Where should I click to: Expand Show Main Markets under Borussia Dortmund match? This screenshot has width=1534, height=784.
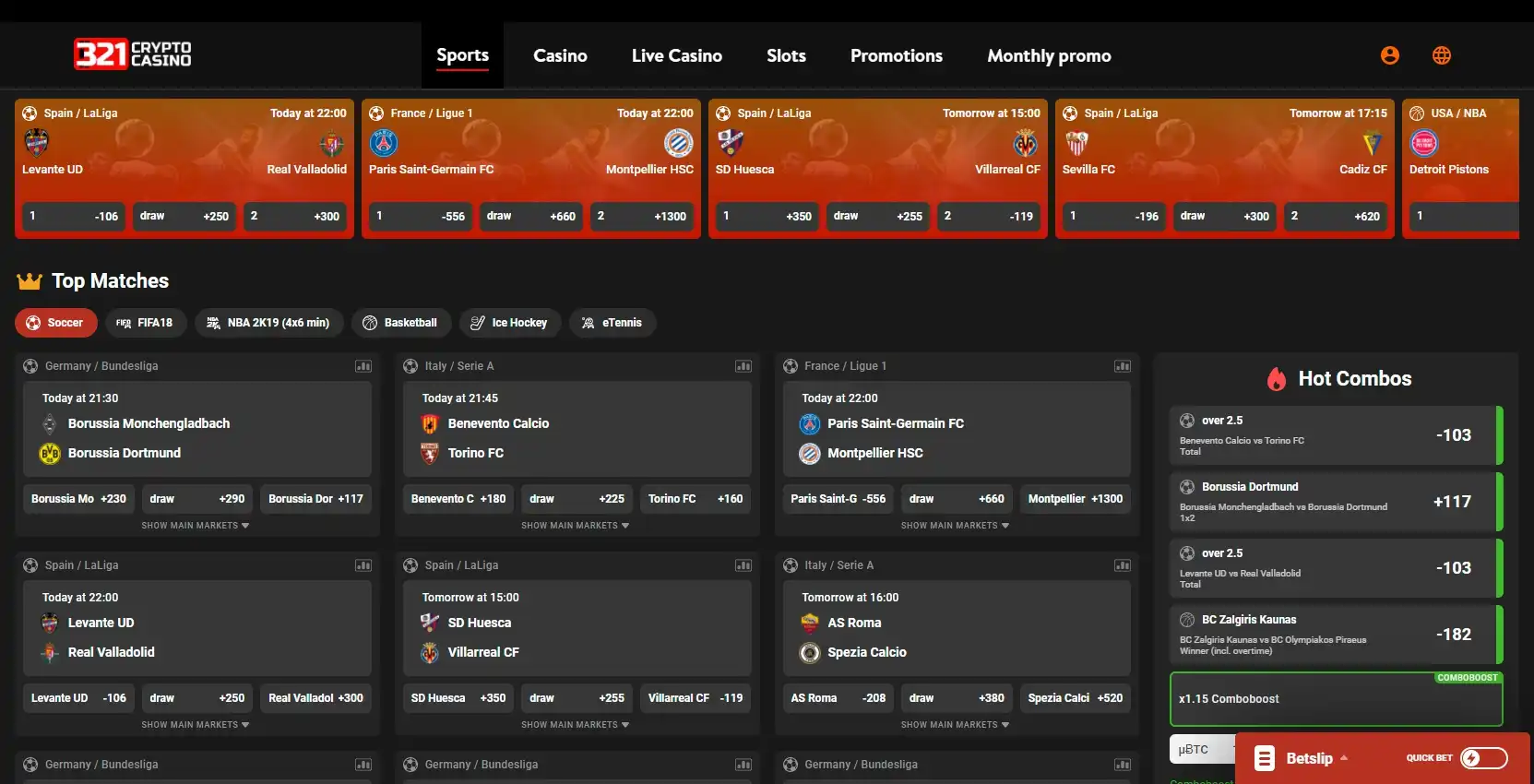coord(196,526)
